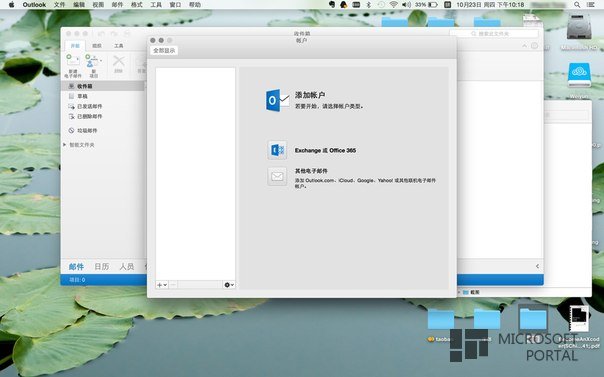Click the Time Machine clock icon
This screenshot has width=604, height=377.
[x=381, y=5]
